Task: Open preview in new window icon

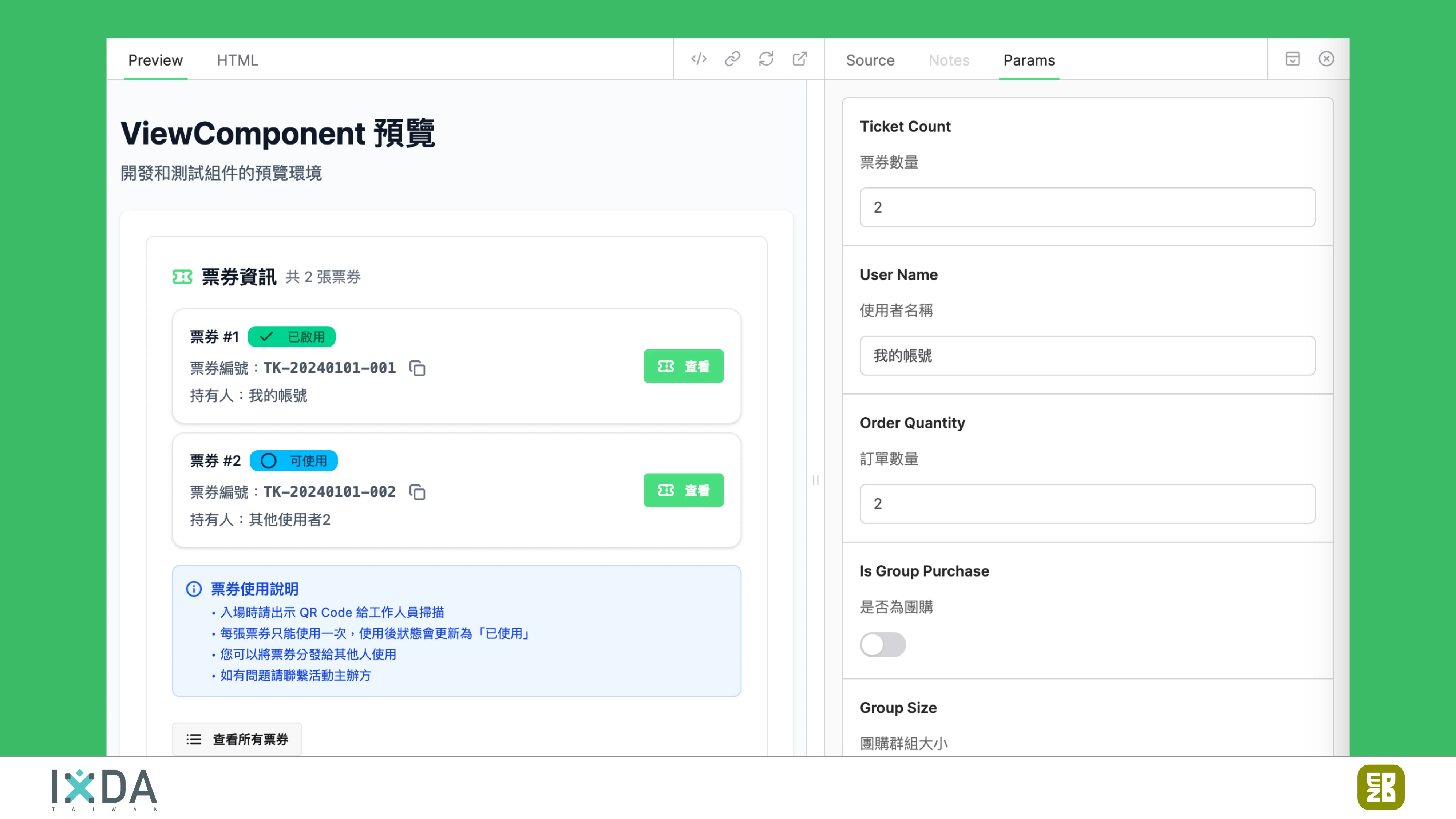Action: coord(800,59)
